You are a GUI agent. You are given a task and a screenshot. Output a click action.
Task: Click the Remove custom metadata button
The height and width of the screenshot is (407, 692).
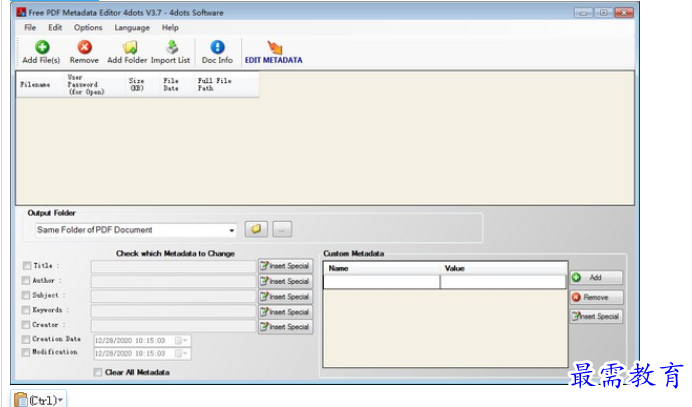(x=596, y=297)
